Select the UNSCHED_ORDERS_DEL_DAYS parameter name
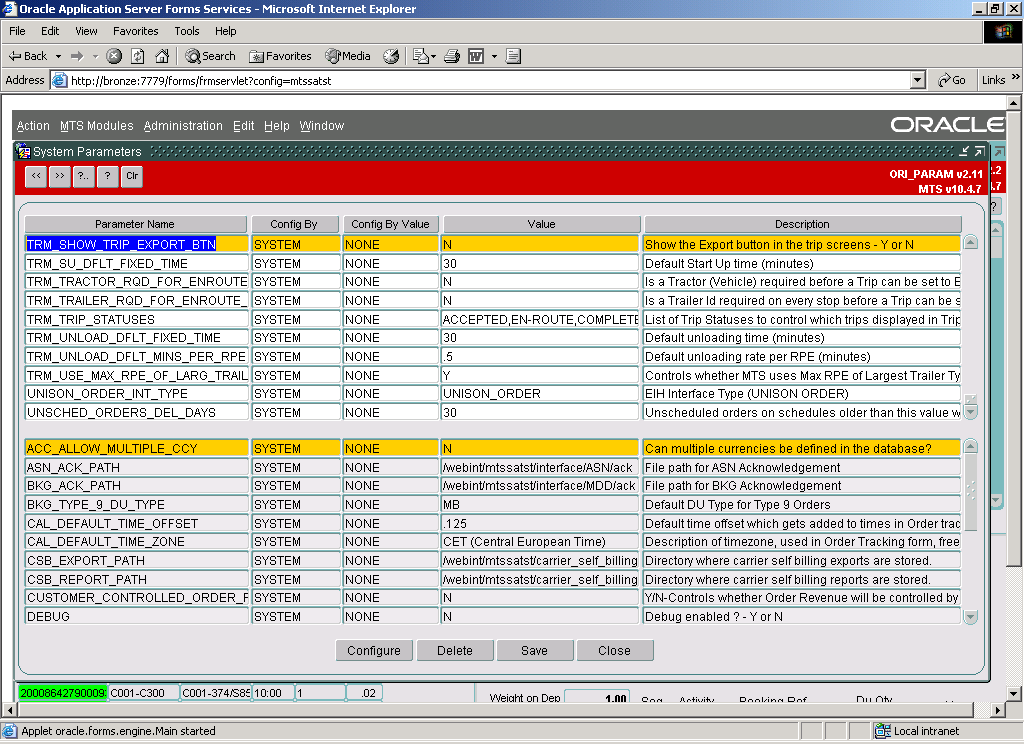The height and width of the screenshot is (744, 1024). pos(136,413)
